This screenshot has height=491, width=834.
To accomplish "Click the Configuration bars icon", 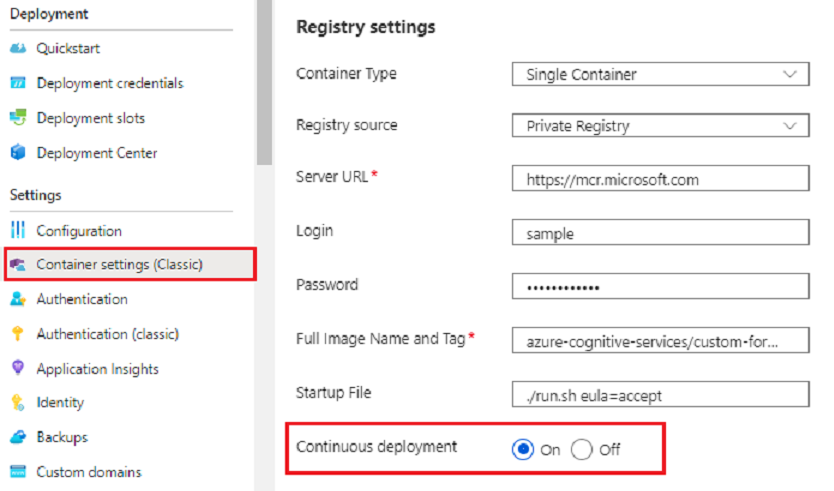I will pyautogui.click(x=17, y=231).
